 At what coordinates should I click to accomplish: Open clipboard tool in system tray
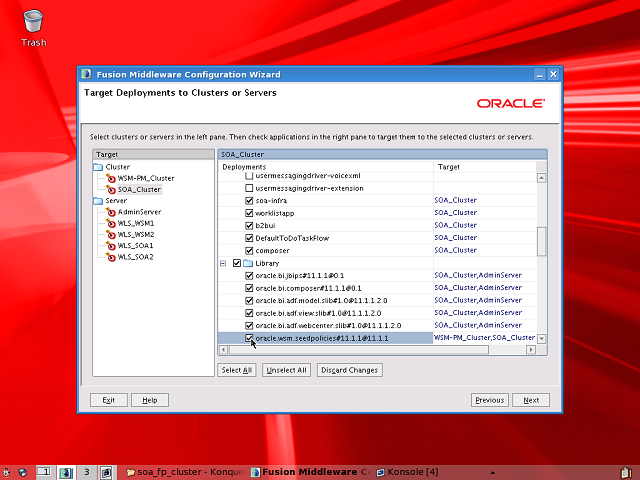click(x=626, y=473)
